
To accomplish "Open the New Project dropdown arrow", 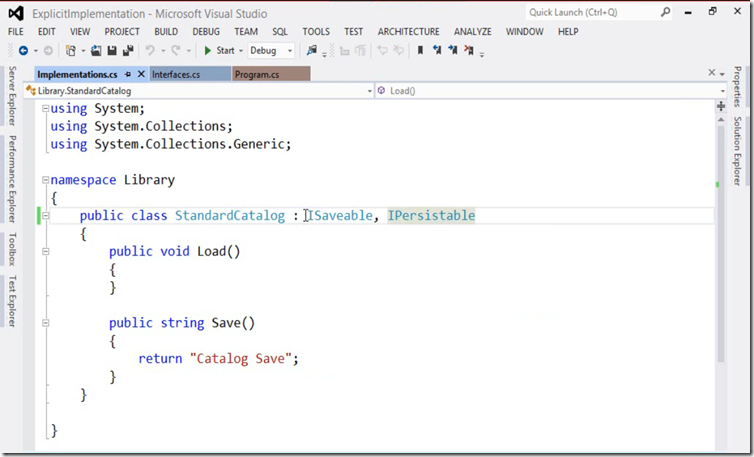I will pyautogui.click(x=83, y=51).
